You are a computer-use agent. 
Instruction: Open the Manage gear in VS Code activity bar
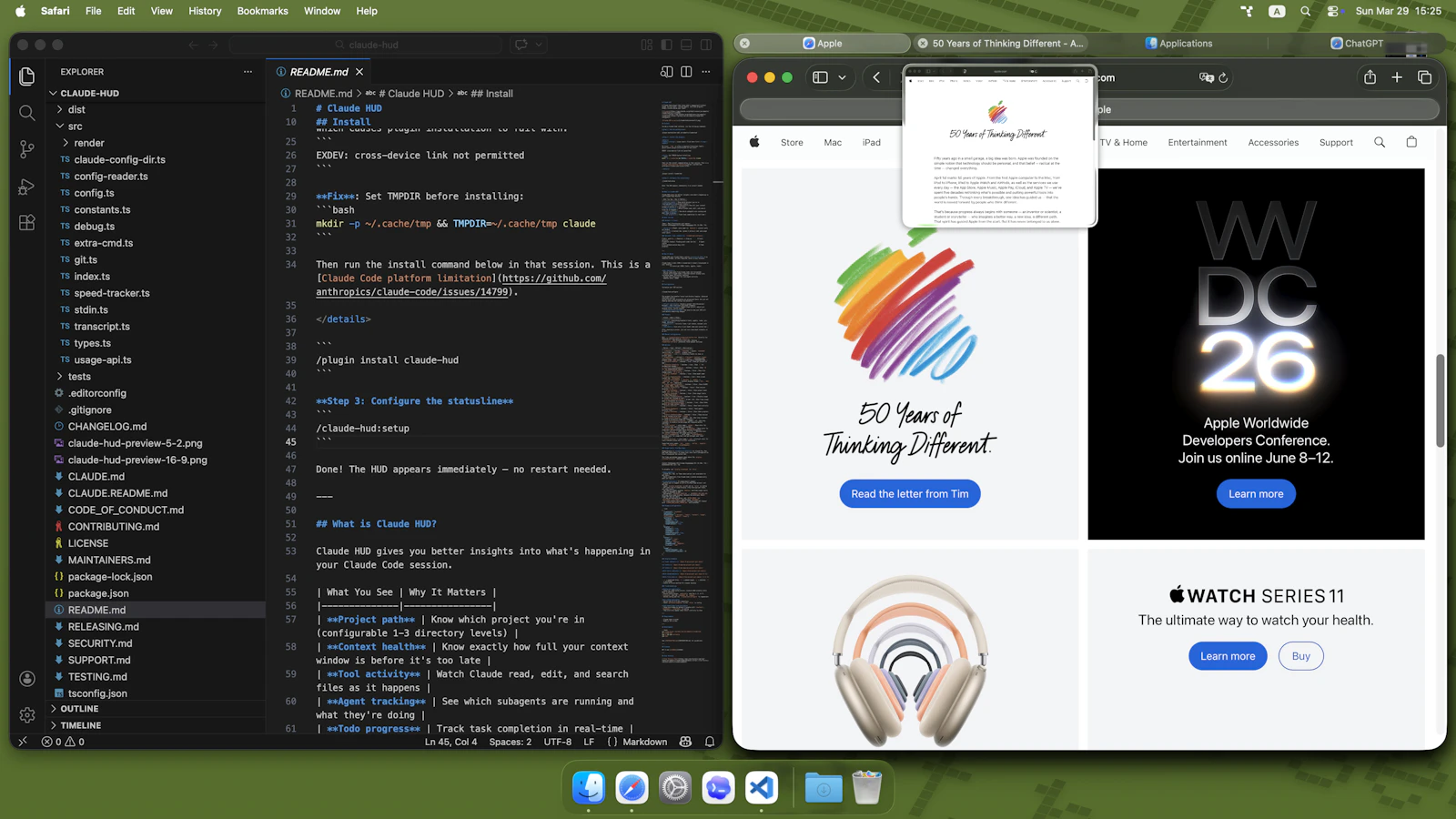coord(27,715)
